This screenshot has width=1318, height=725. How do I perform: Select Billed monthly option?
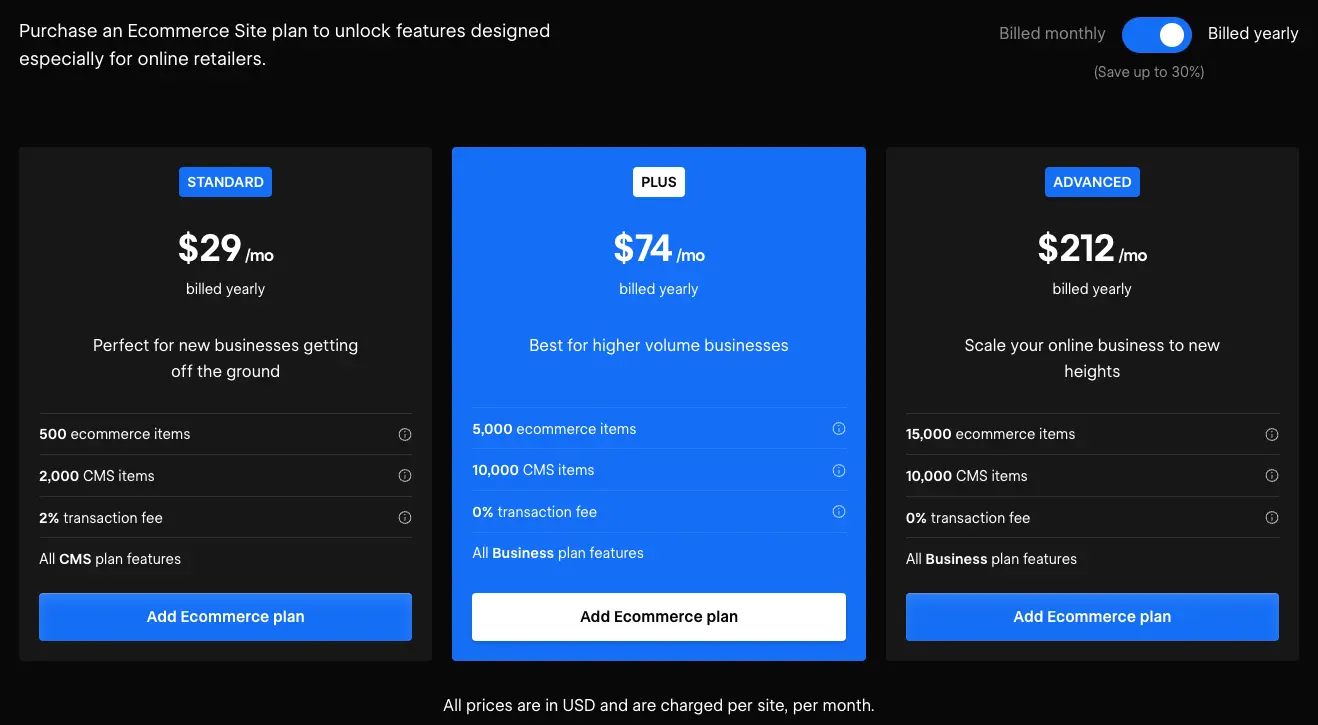point(1052,34)
